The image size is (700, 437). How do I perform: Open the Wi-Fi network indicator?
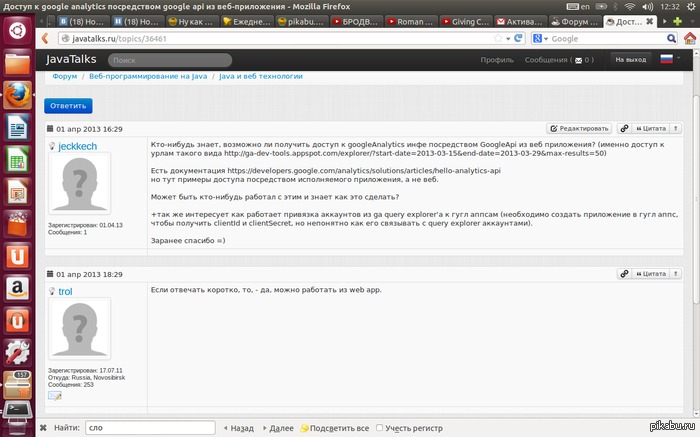(629, 7)
